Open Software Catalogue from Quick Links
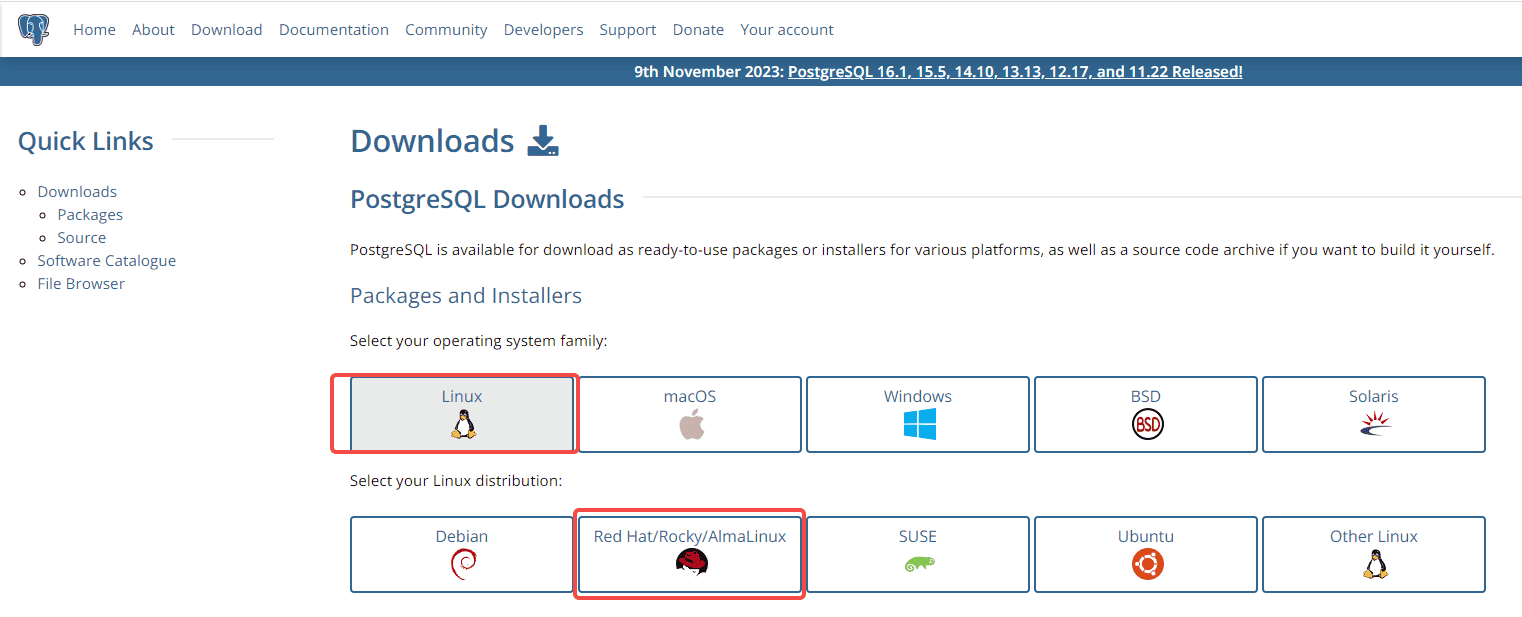1522x617 pixels. click(106, 260)
